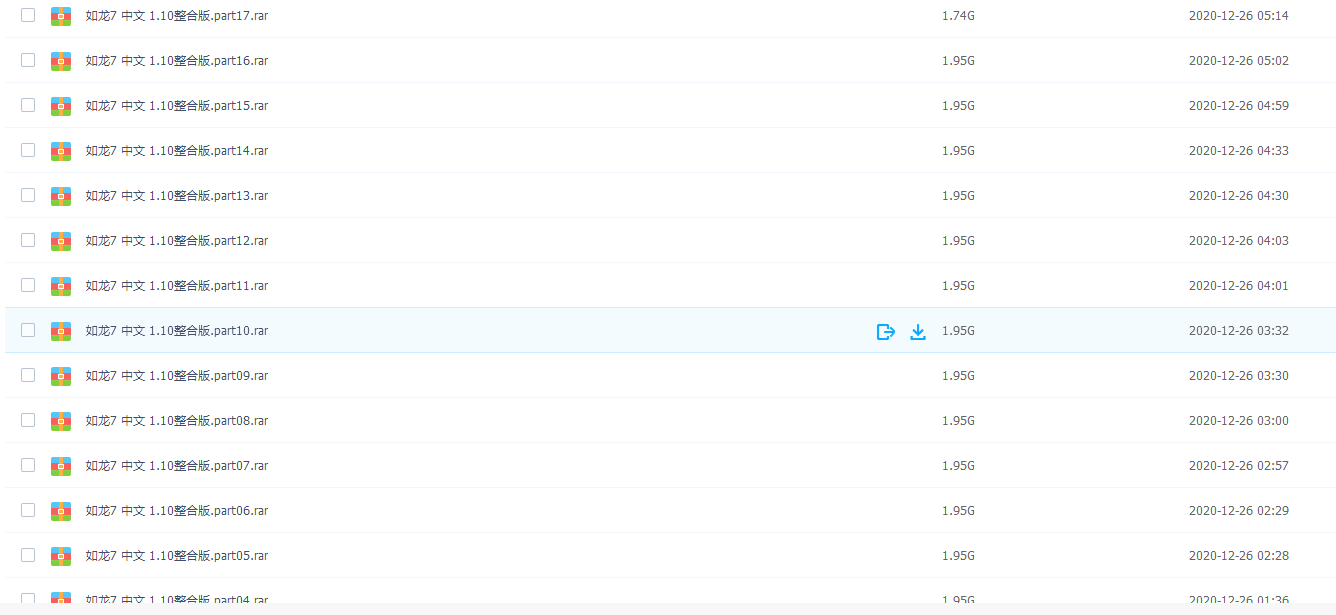Tick the checkbox for part17.rar
1336x615 pixels.
(28, 15)
